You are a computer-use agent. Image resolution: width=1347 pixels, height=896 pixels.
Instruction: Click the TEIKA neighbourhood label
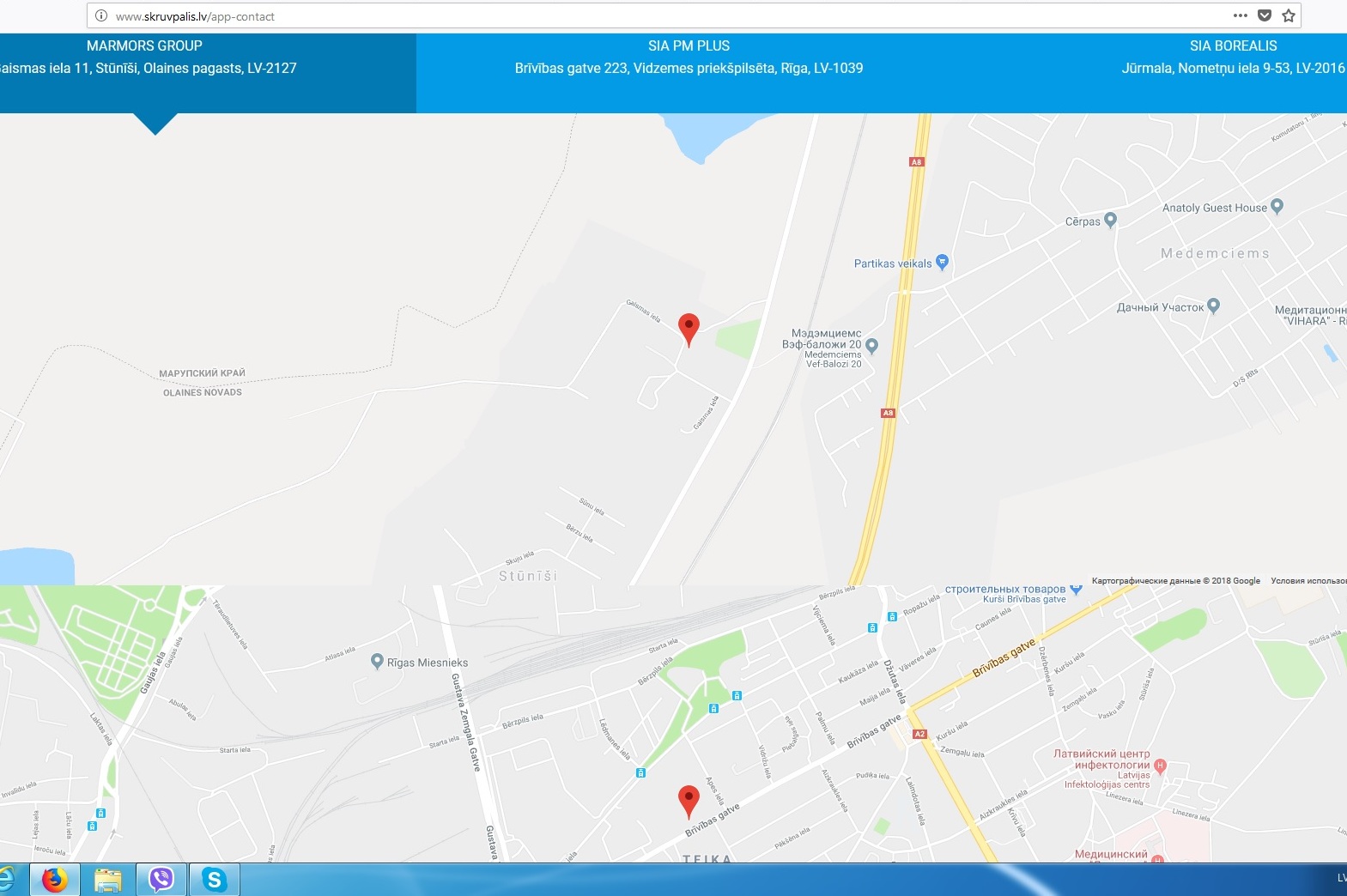coord(707,858)
